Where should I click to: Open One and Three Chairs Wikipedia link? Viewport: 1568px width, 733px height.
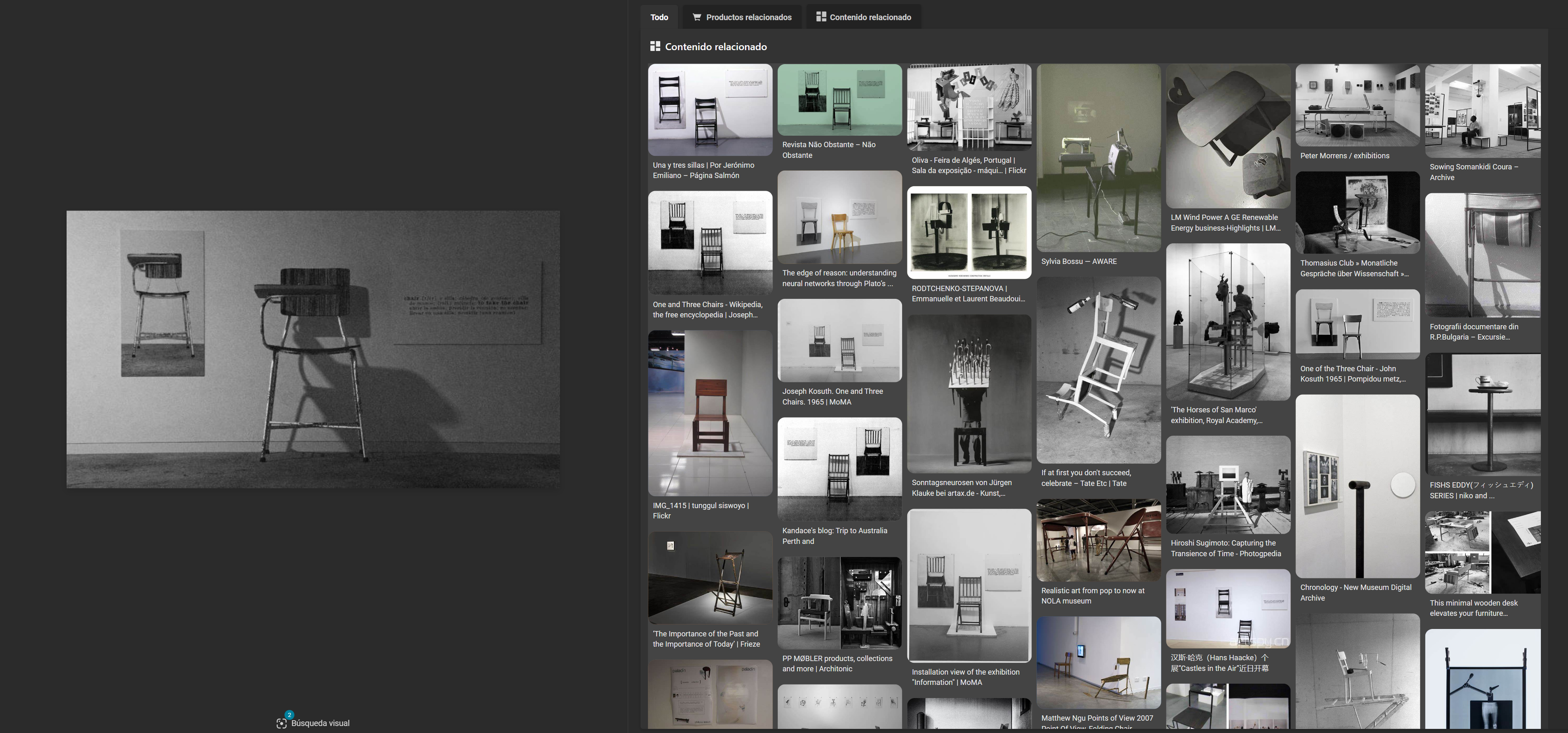[707, 309]
